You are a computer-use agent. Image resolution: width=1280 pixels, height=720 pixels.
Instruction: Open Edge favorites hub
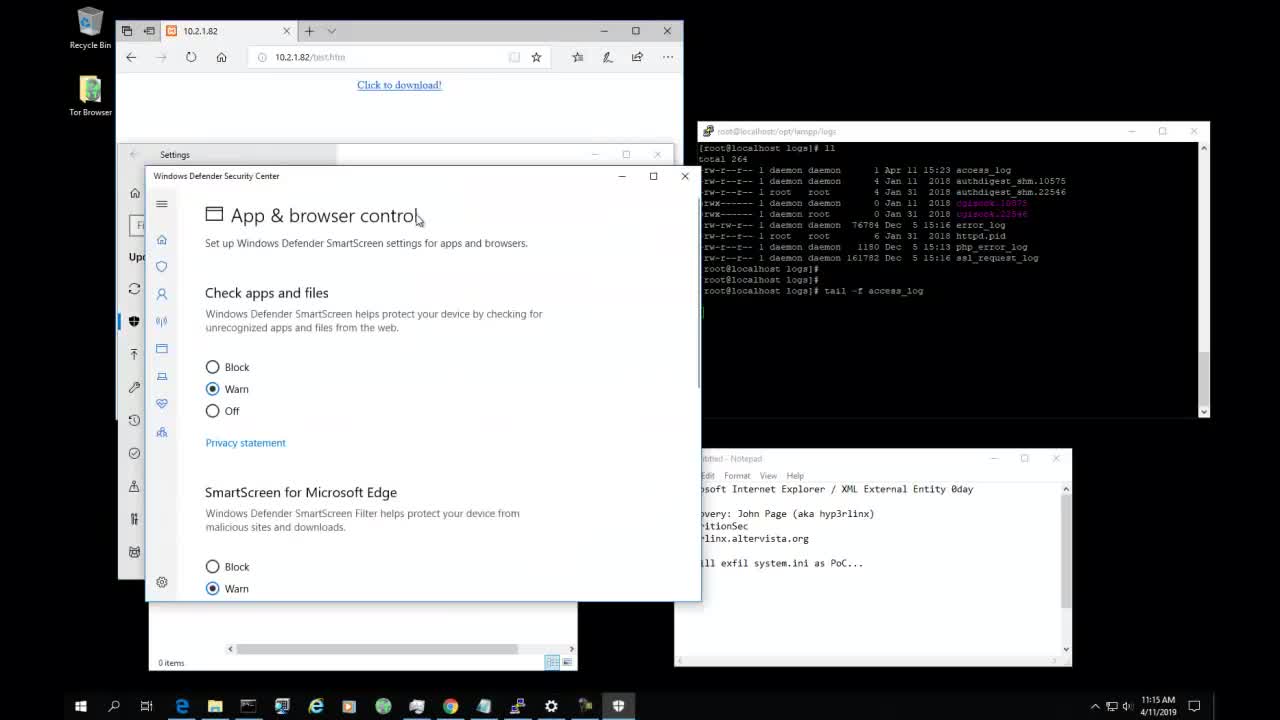(577, 57)
